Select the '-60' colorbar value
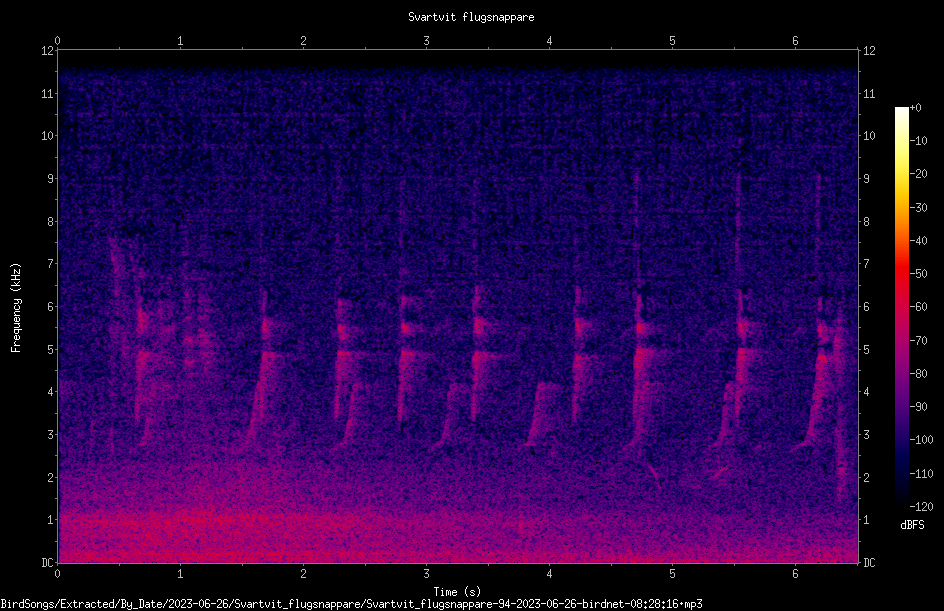Image resolution: width=944 pixels, height=611 pixels. (918, 307)
